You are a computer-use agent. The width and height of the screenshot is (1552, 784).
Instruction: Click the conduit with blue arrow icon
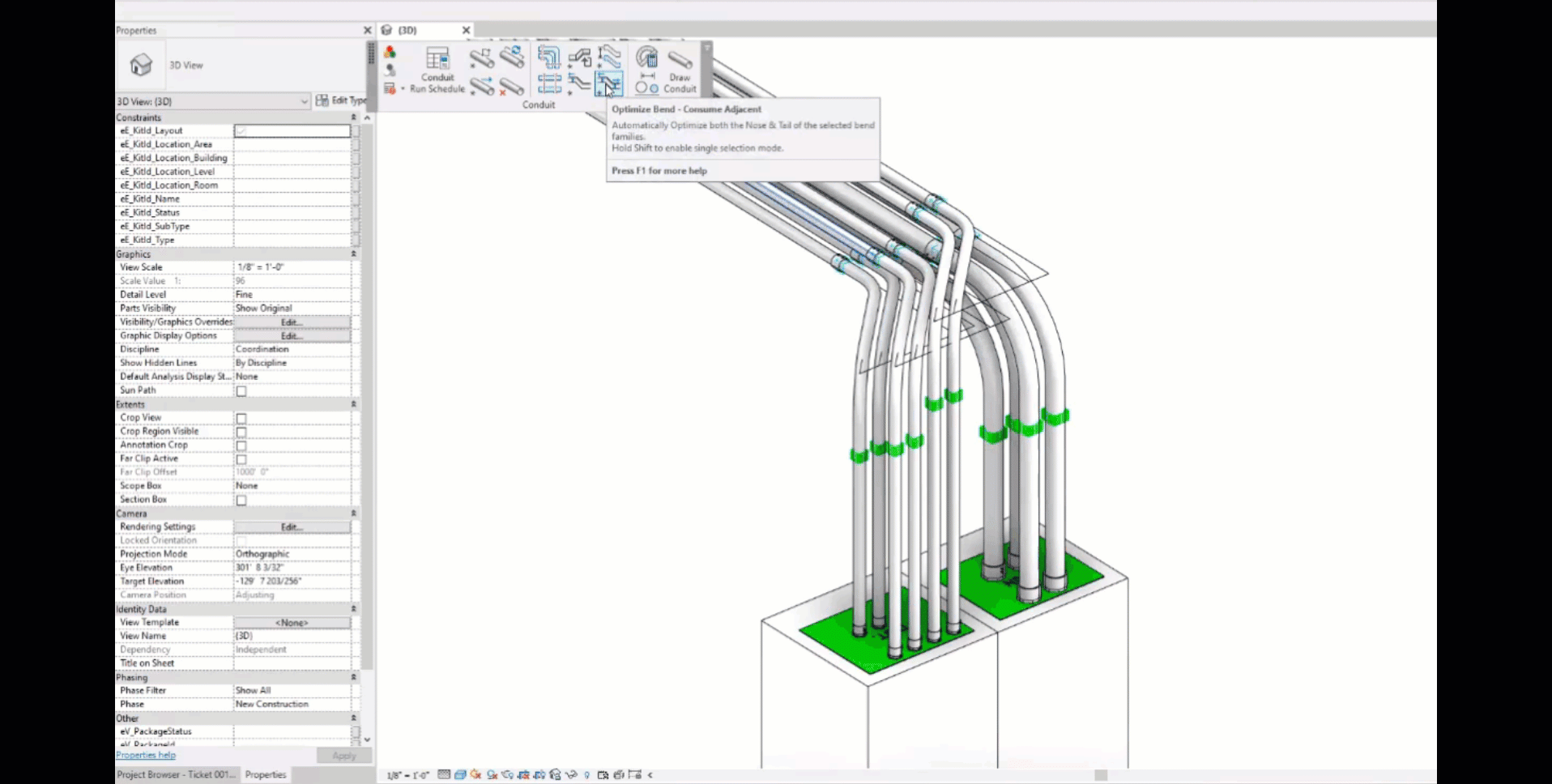[x=482, y=85]
